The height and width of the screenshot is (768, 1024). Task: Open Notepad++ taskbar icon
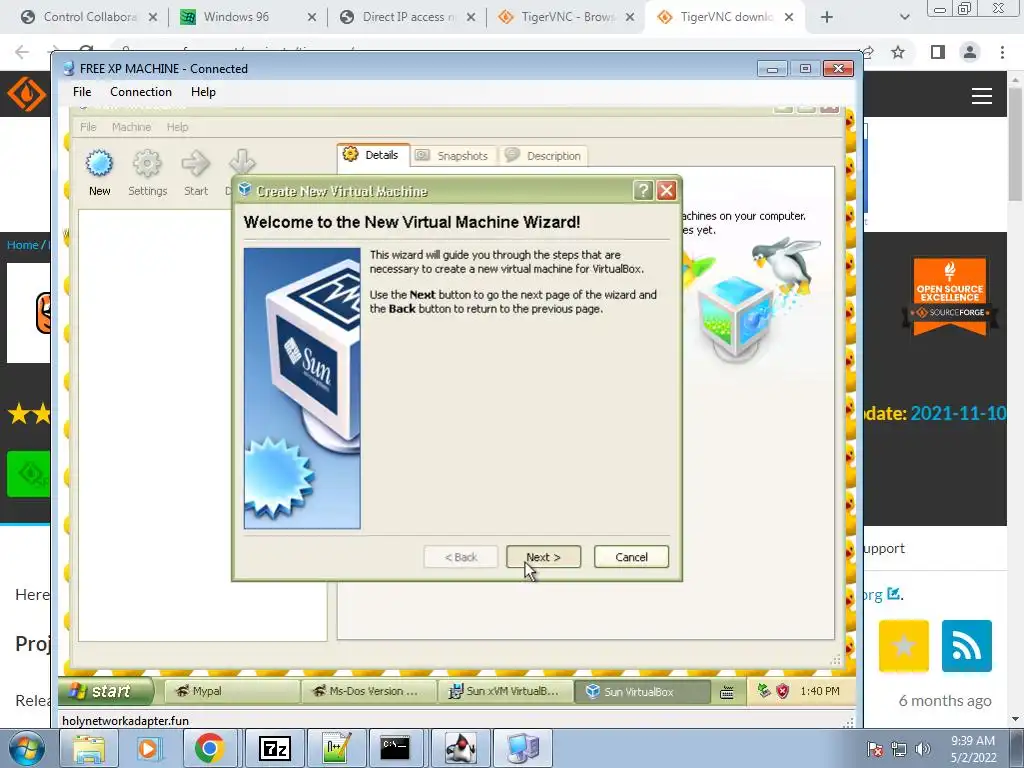(x=336, y=748)
